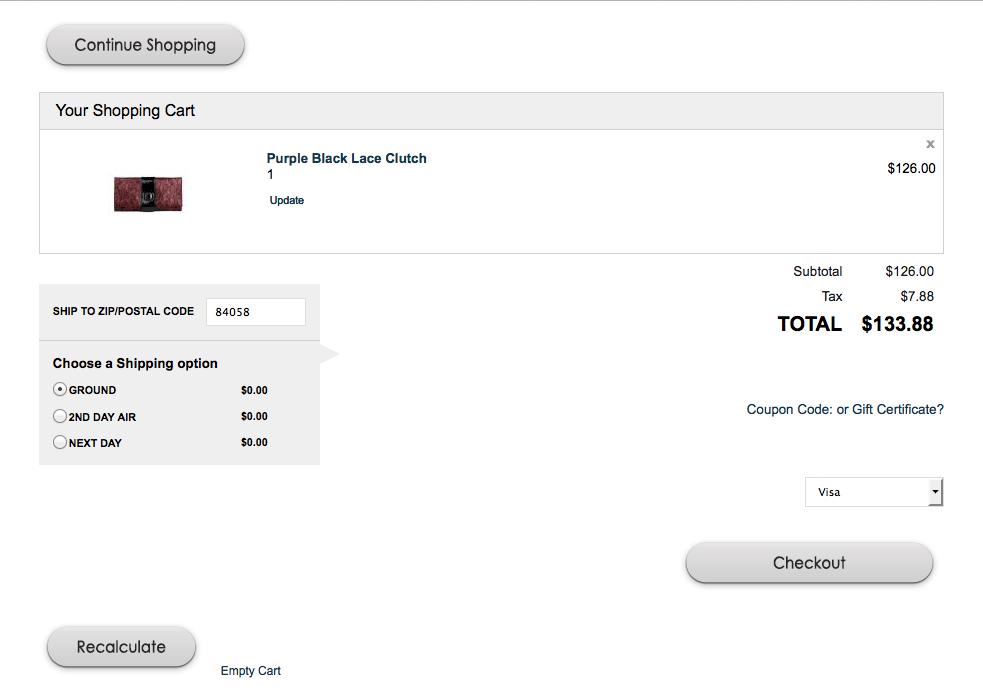Remove item with the x icon
Screen dimensions: 983x700
930,144
